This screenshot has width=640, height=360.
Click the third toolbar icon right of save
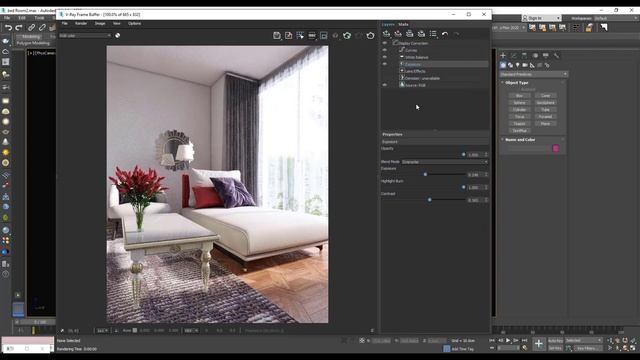coord(312,36)
